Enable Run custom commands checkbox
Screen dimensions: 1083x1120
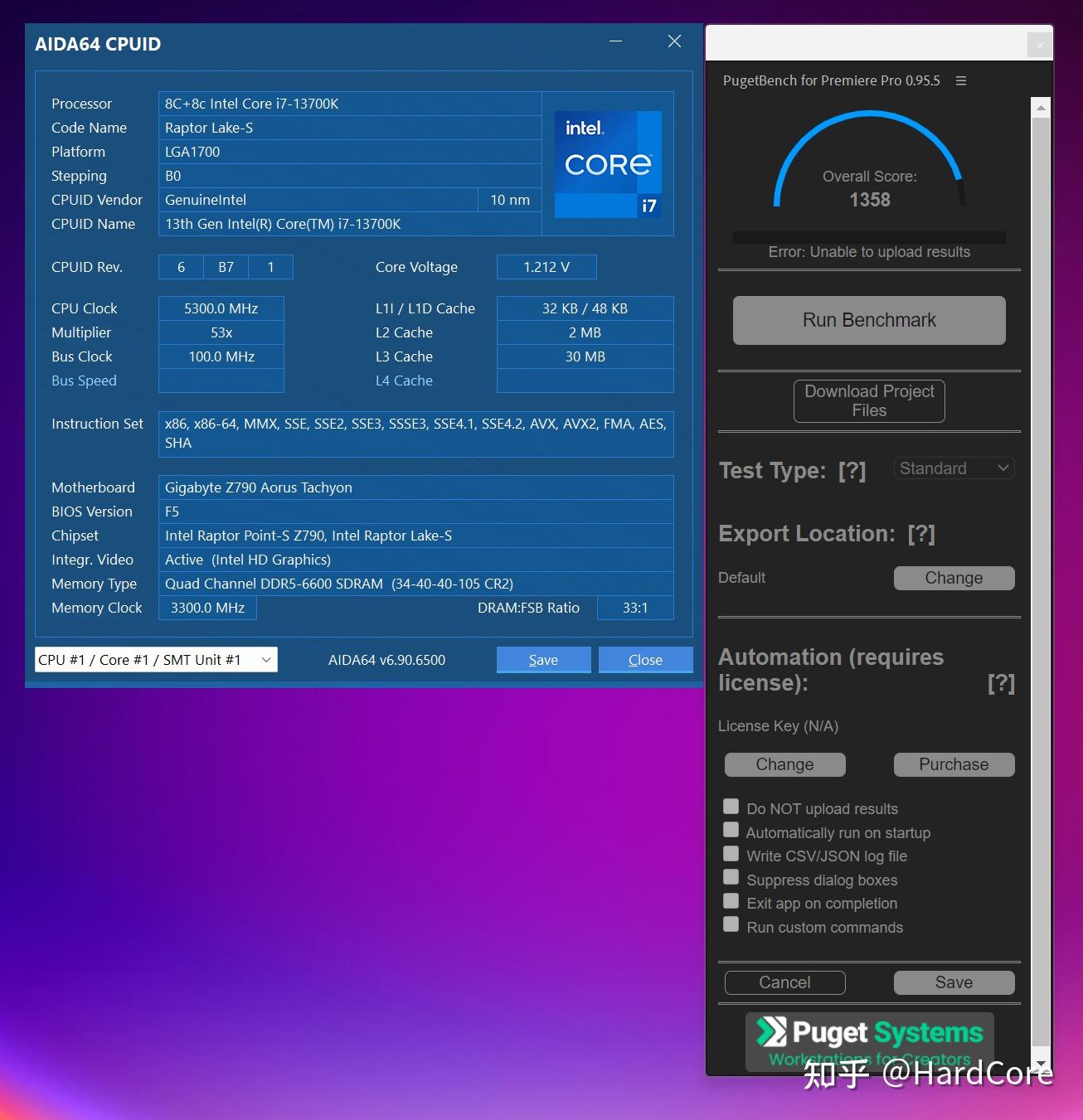[x=731, y=924]
